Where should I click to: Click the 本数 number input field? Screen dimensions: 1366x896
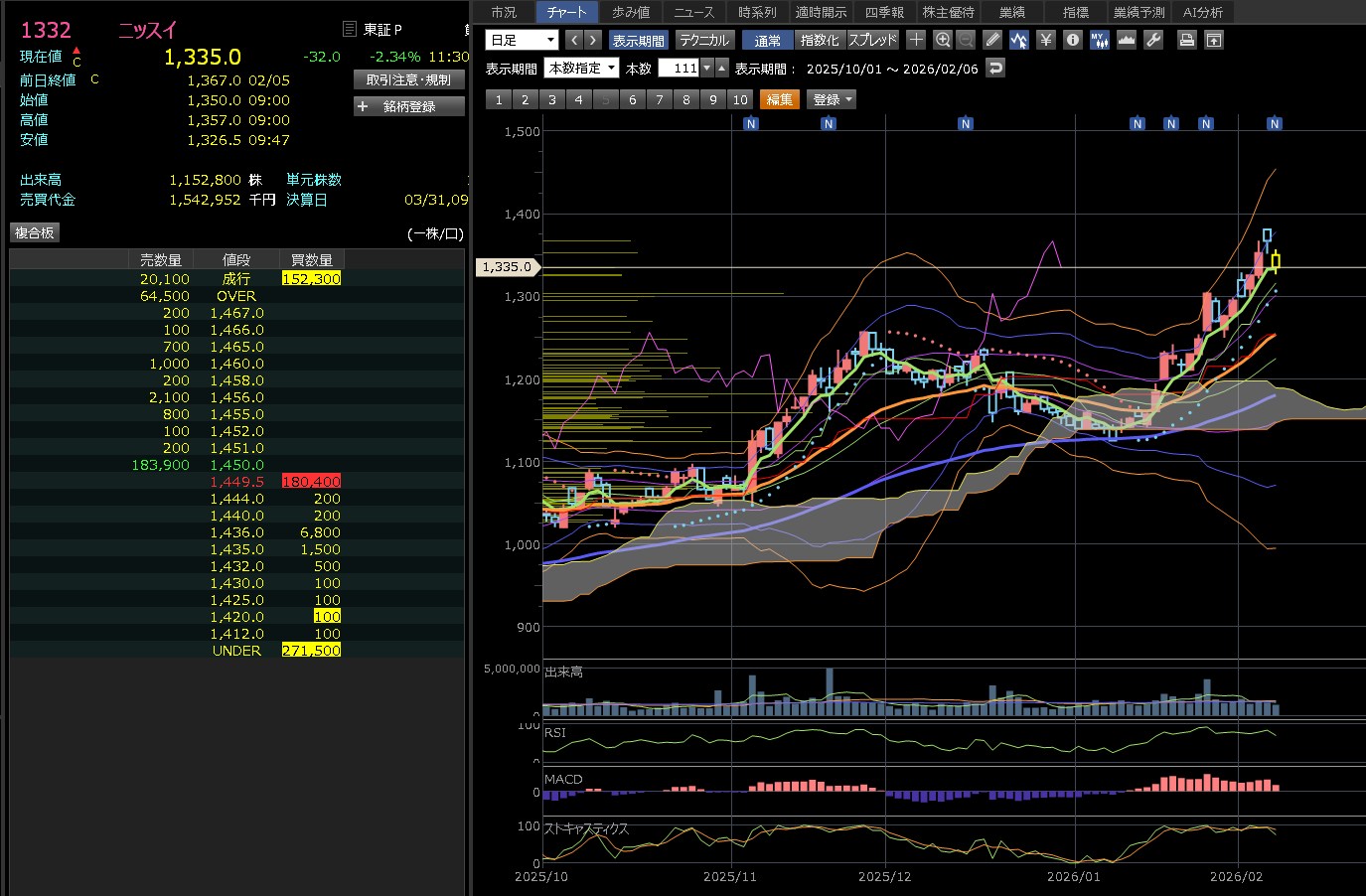coord(680,68)
